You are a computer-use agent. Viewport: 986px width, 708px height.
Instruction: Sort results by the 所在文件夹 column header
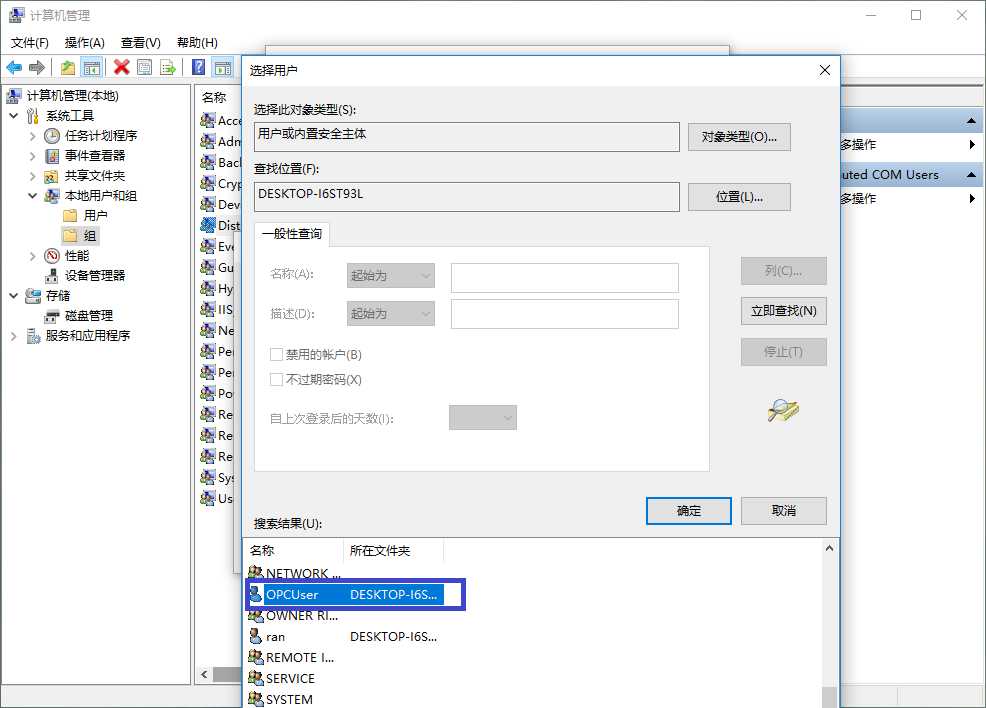click(393, 550)
